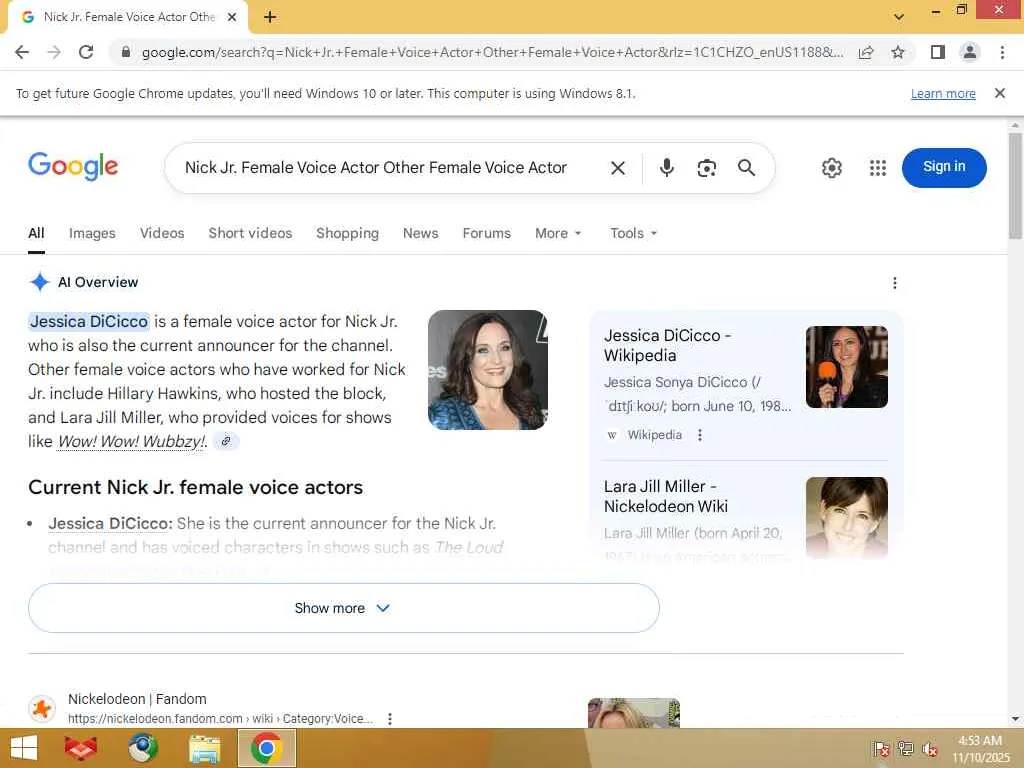Switch to Videos results
The image size is (1024, 768).
click(x=162, y=233)
